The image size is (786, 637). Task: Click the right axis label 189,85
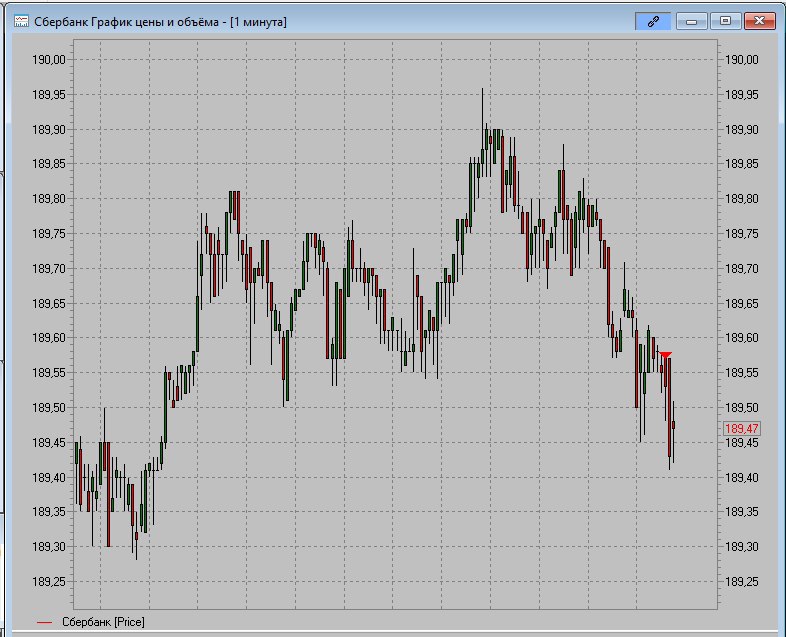point(742,164)
